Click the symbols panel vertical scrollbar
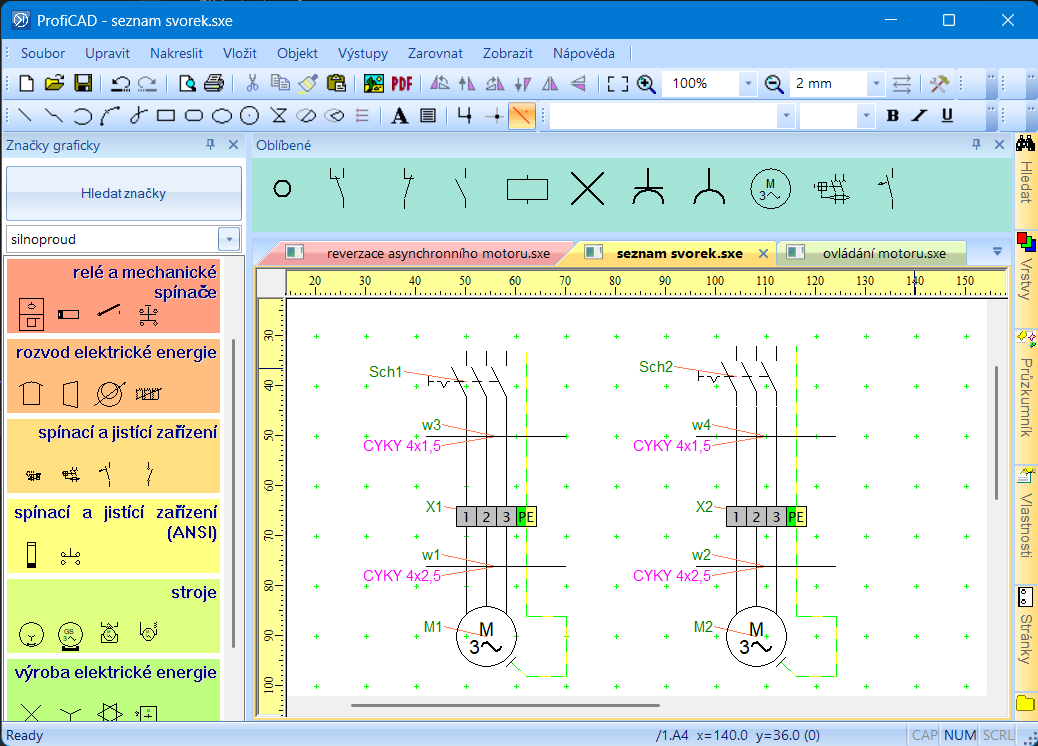The image size is (1038, 746). [x=234, y=493]
